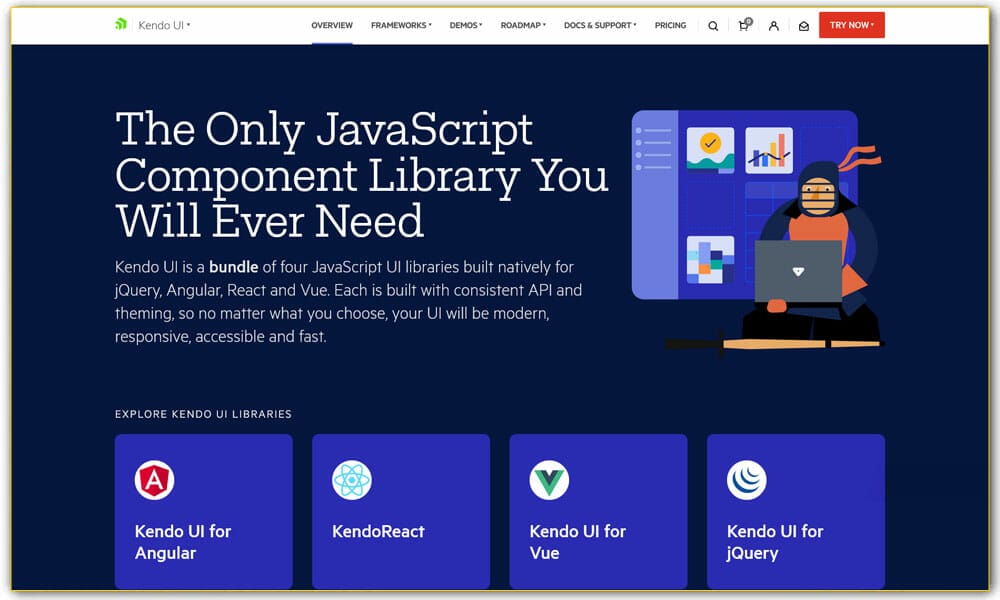Click the yellow check badge in the illustration
The height and width of the screenshot is (600, 1000).
(x=712, y=144)
